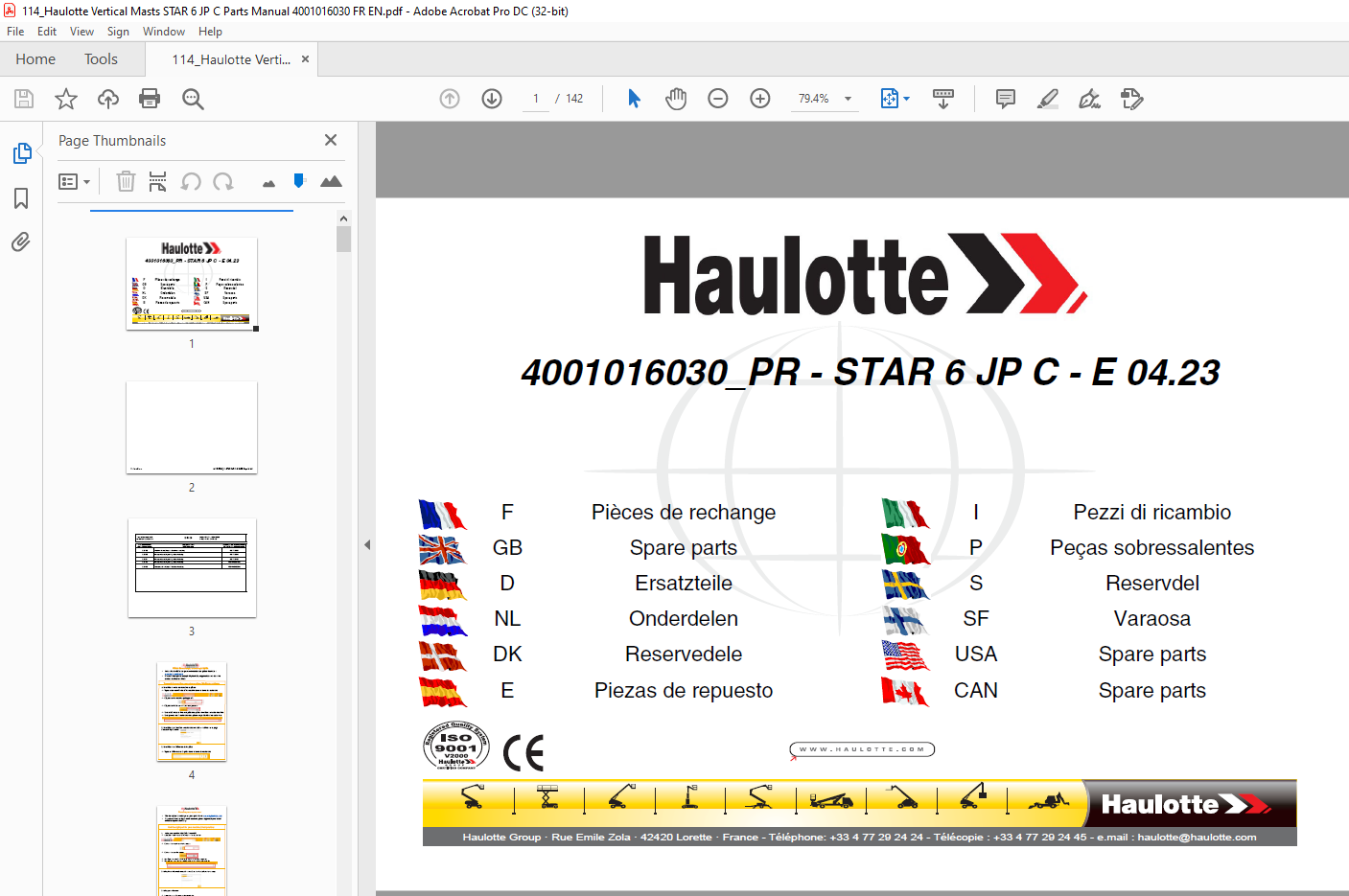Switch to the Home tab

35,59
